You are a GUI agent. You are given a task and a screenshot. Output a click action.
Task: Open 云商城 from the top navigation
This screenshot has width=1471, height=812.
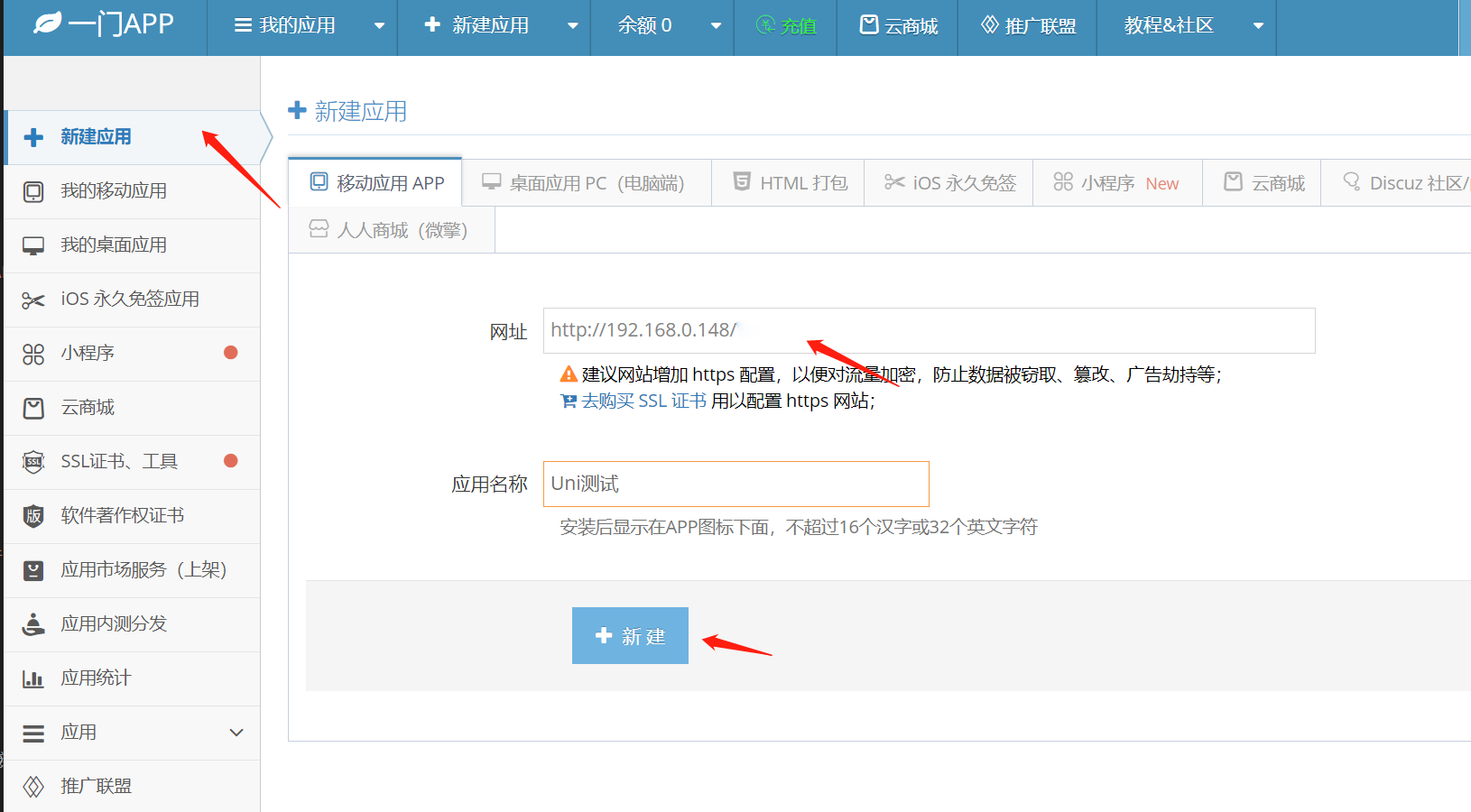click(898, 26)
